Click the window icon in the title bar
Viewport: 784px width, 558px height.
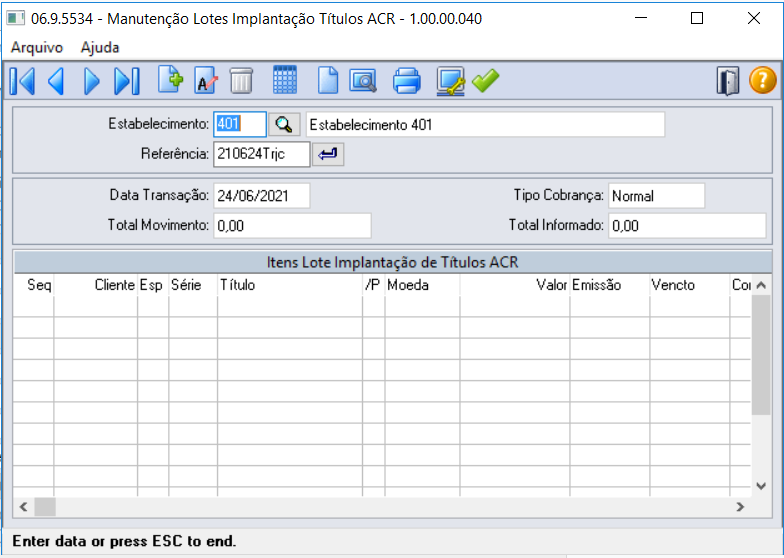16,19
